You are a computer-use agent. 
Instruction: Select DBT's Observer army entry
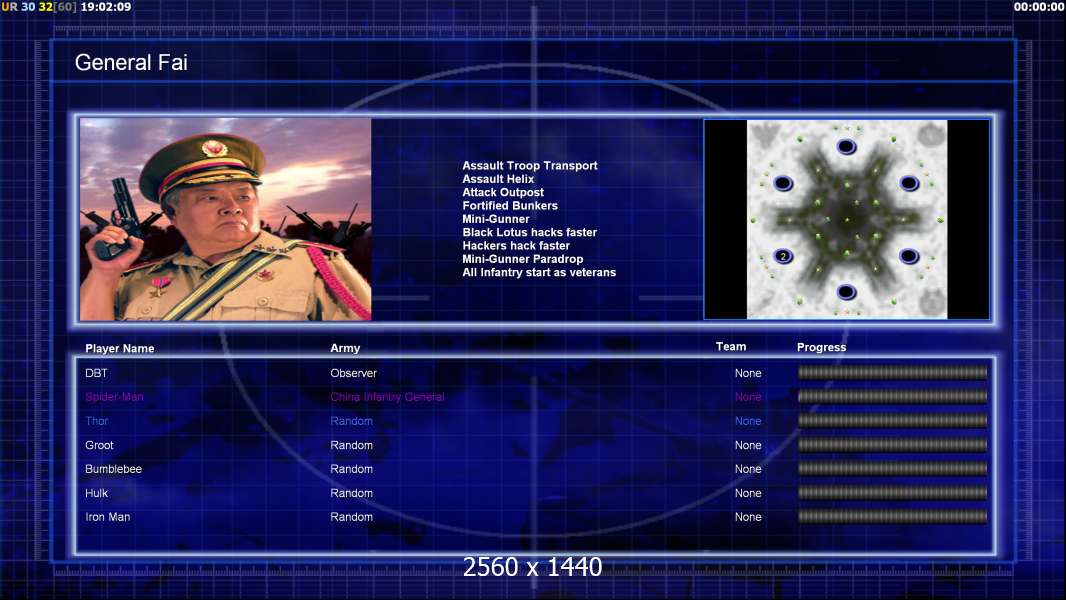[x=353, y=373]
